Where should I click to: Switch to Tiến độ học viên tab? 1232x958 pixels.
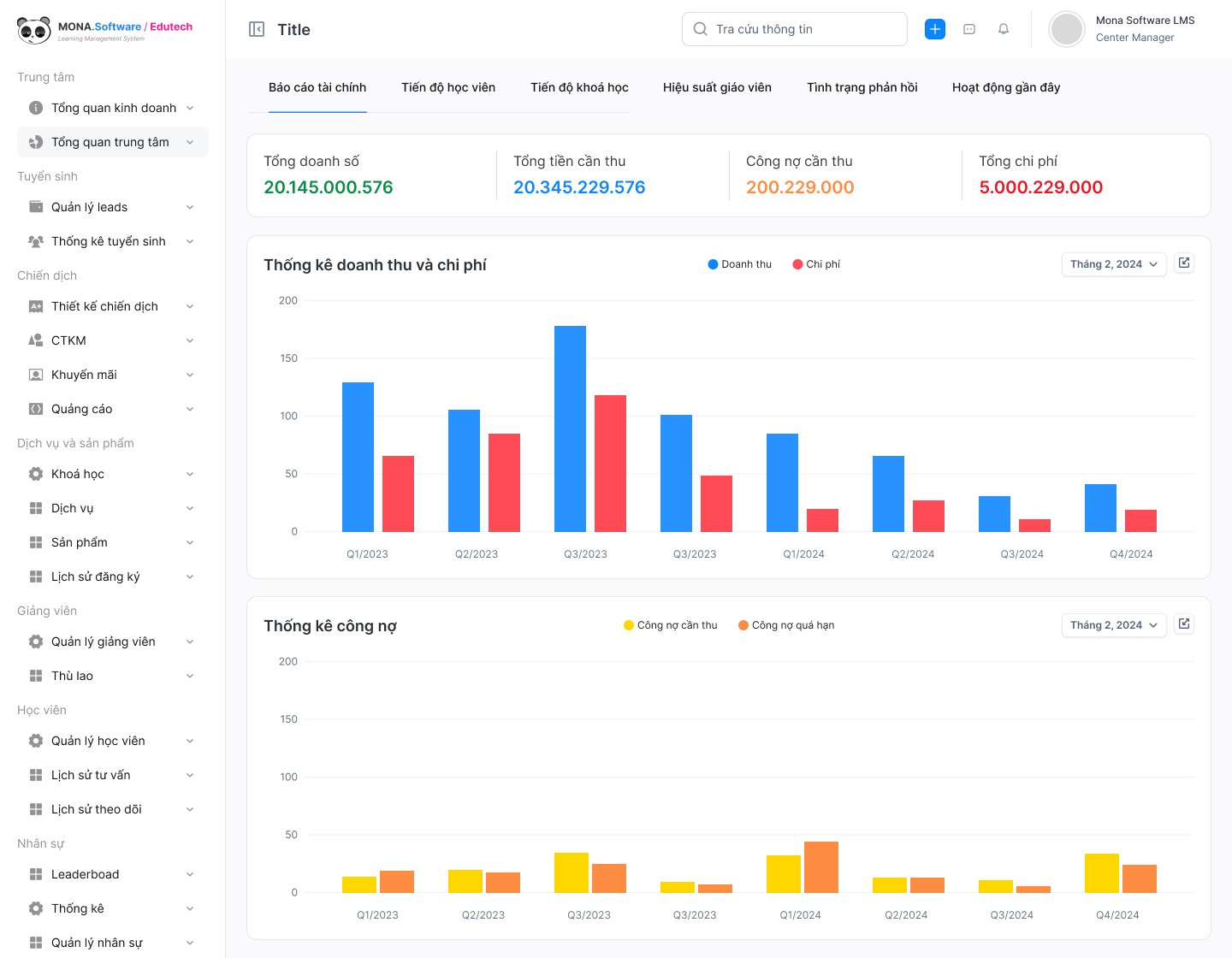[x=448, y=87]
